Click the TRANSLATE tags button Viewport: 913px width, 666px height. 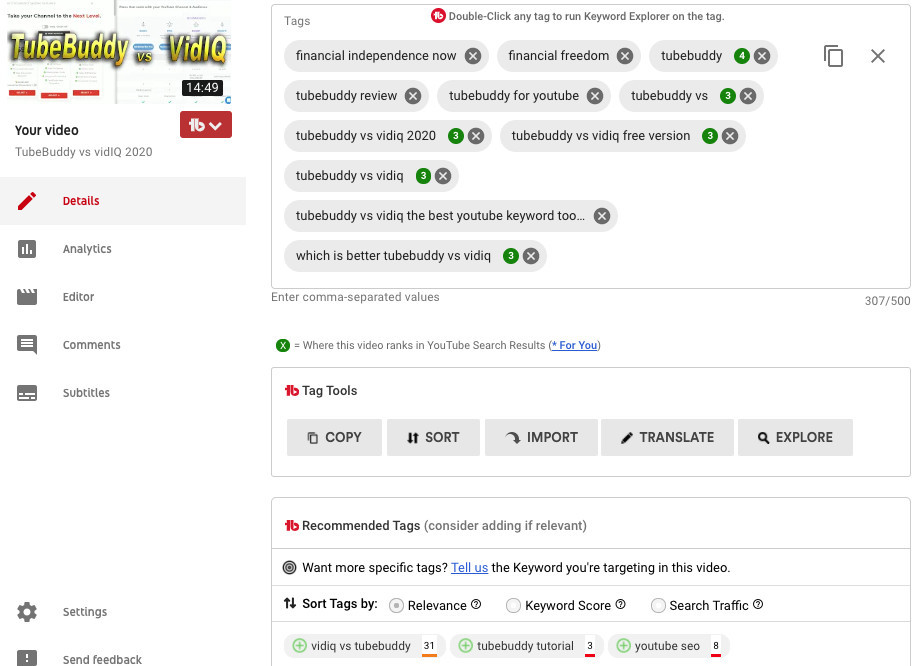tap(667, 437)
